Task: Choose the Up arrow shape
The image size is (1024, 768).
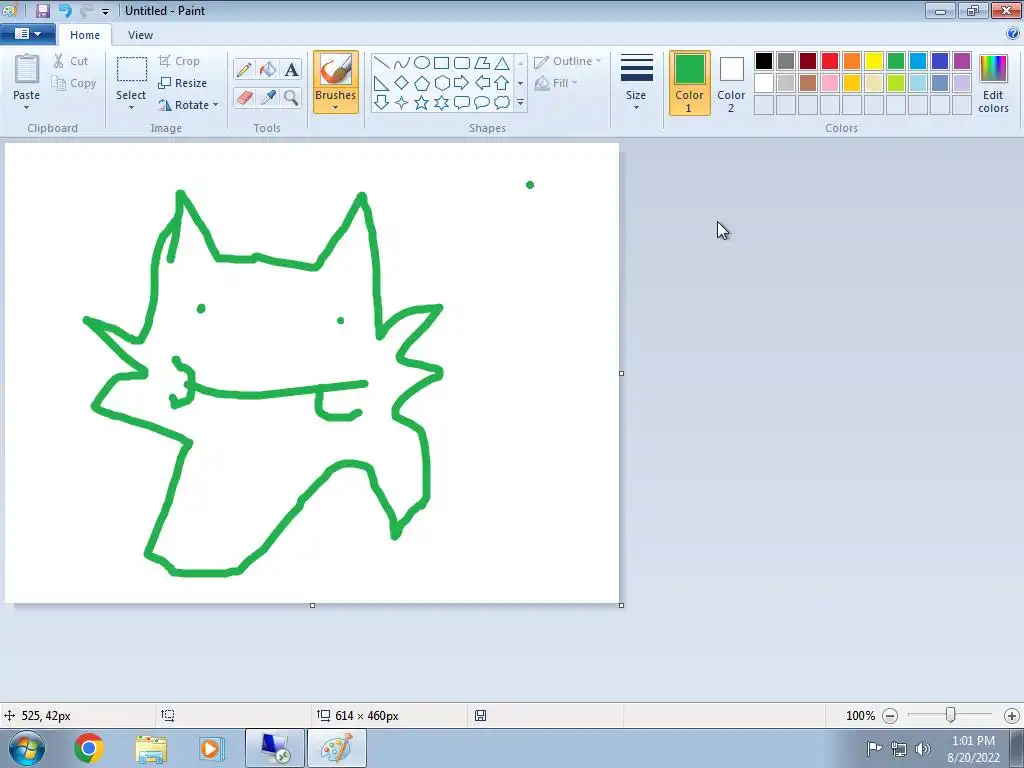Action: tap(502, 83)
